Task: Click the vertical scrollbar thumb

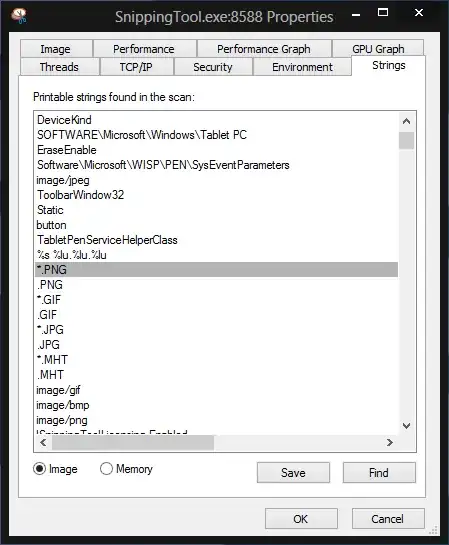Action: [406, 140]
